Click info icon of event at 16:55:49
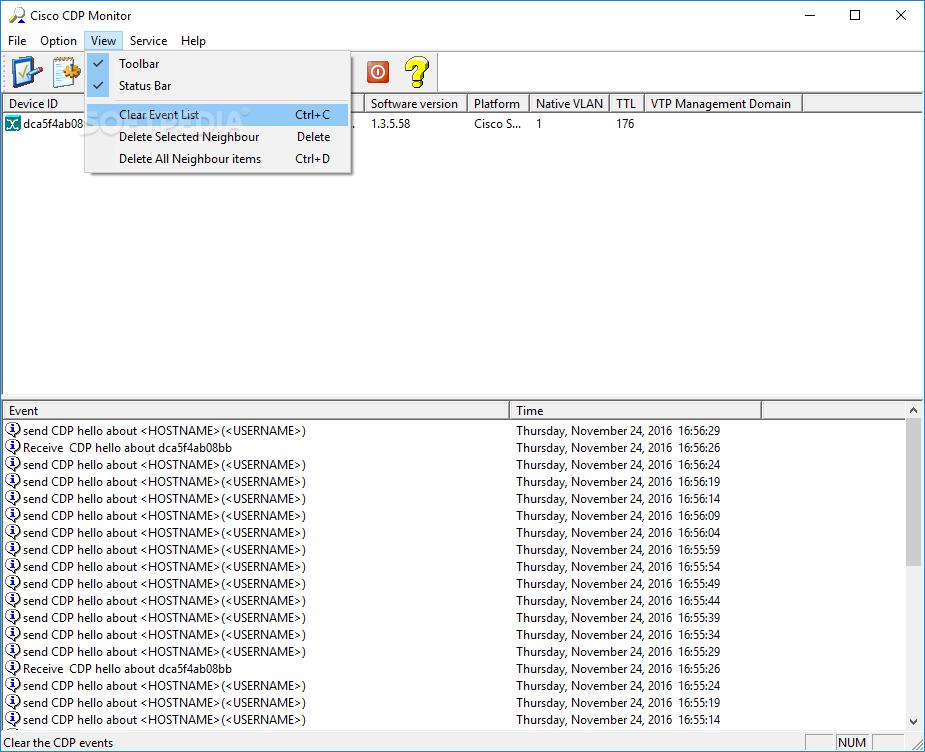This screenshot has width=925, height=752. coord(13,583)
